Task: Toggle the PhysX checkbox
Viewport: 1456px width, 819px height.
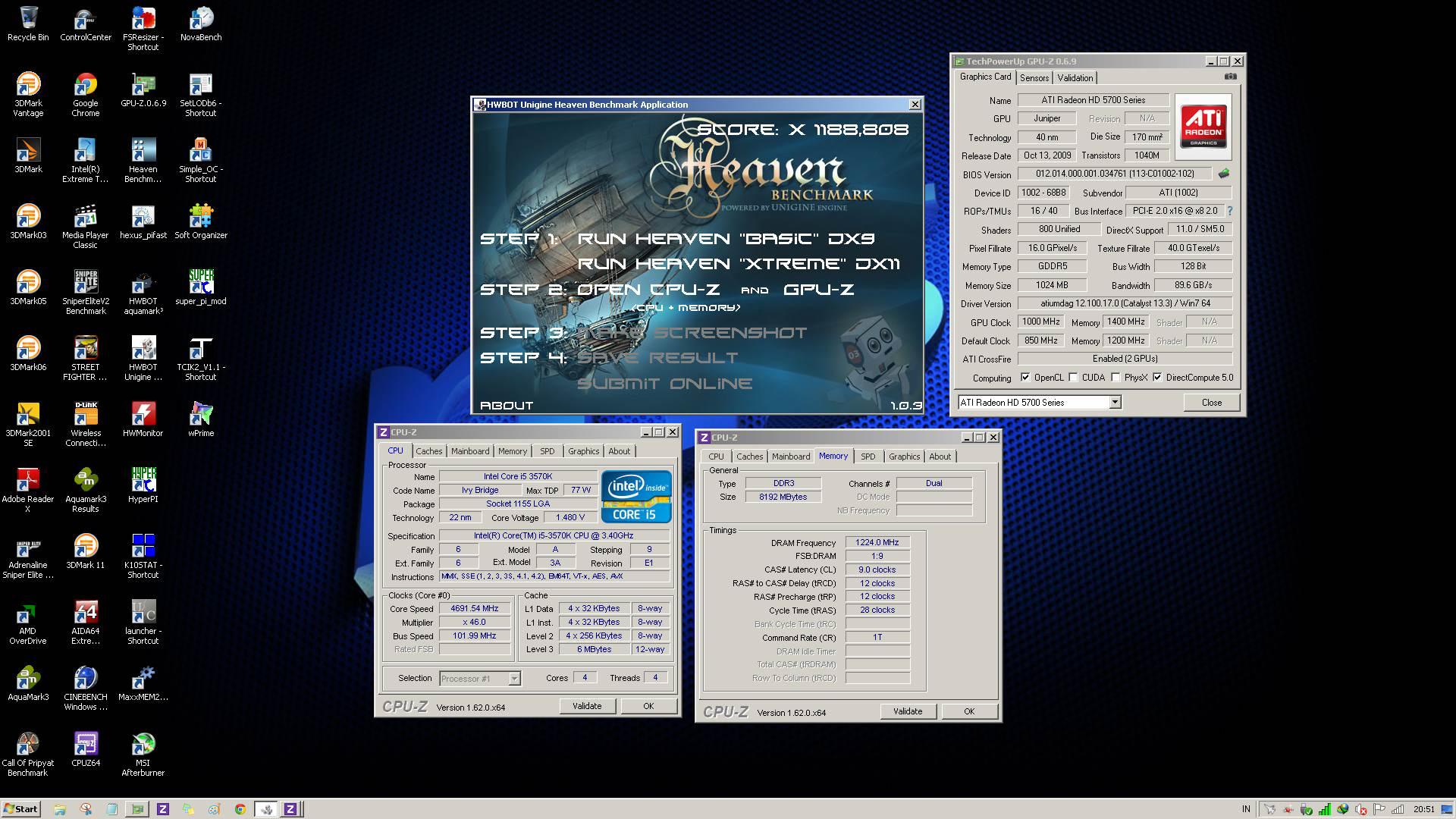Action: pos(1116,378)
